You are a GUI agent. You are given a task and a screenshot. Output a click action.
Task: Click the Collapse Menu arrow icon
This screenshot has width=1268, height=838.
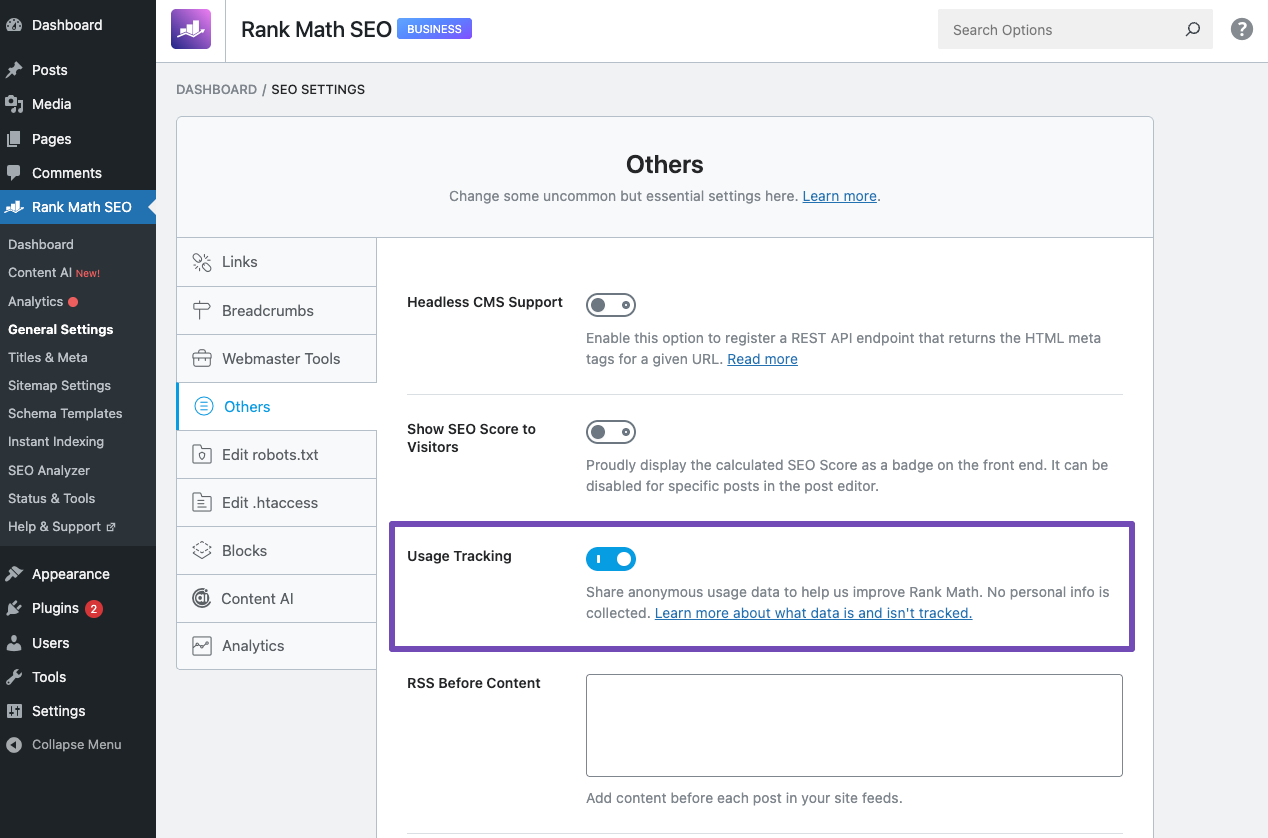click(14, 745)
